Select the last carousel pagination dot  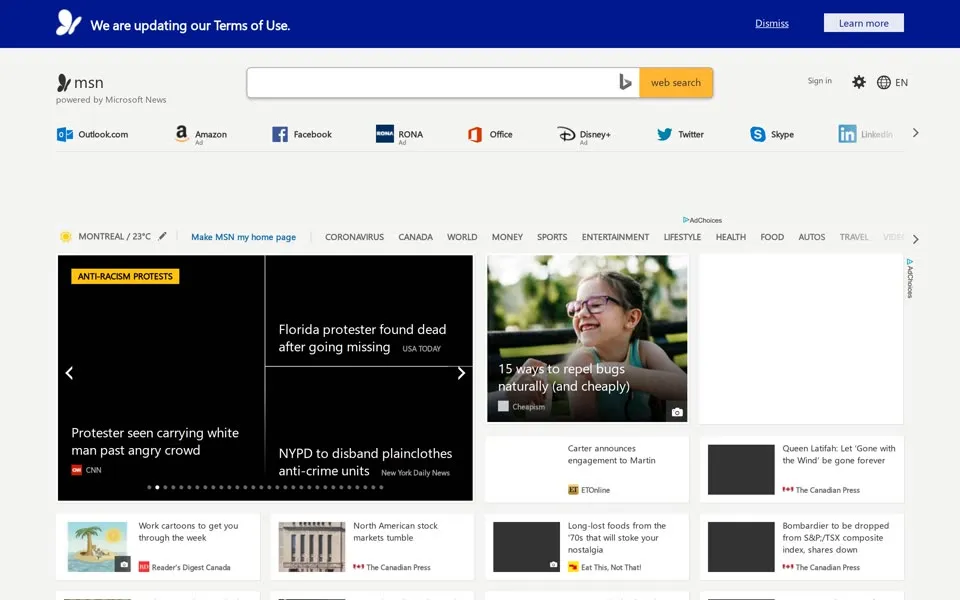381,487
